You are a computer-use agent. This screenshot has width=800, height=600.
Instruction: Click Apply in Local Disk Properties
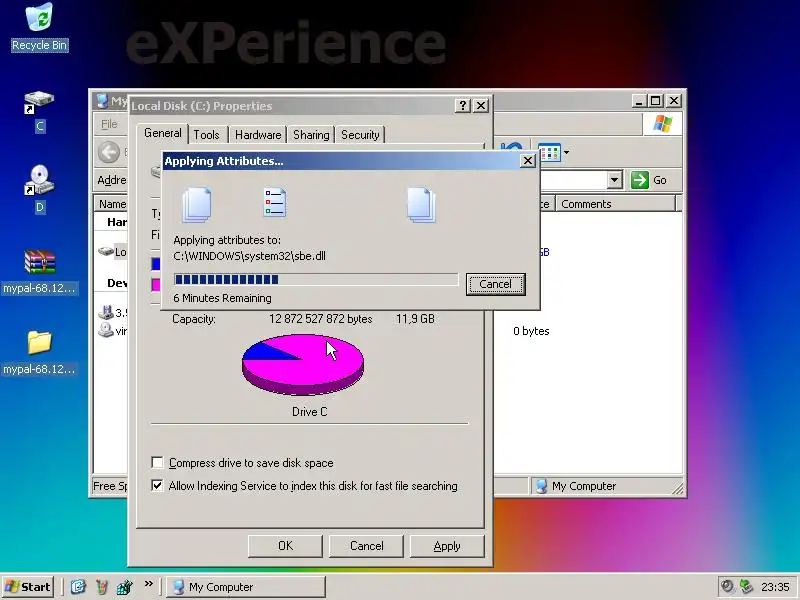click(x=447, y=546)
